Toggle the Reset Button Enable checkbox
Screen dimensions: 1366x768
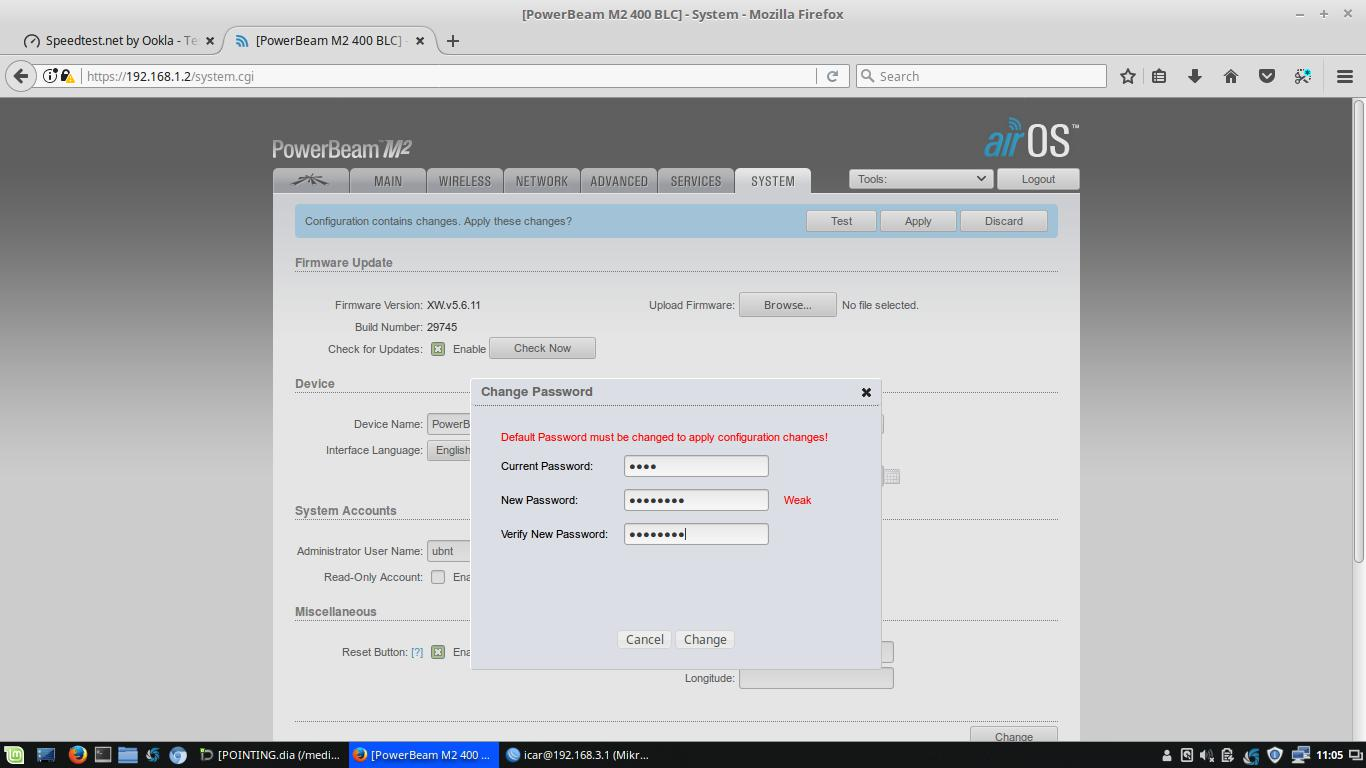click(x=438, y=652)
